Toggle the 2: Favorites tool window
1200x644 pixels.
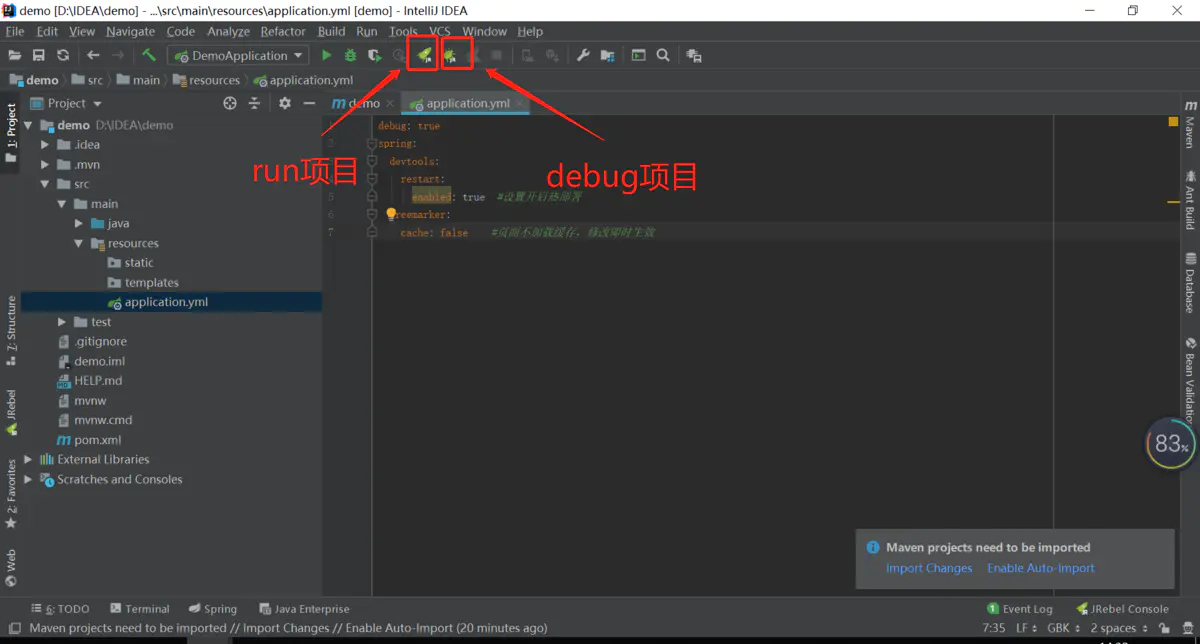[x=11, y=494]
